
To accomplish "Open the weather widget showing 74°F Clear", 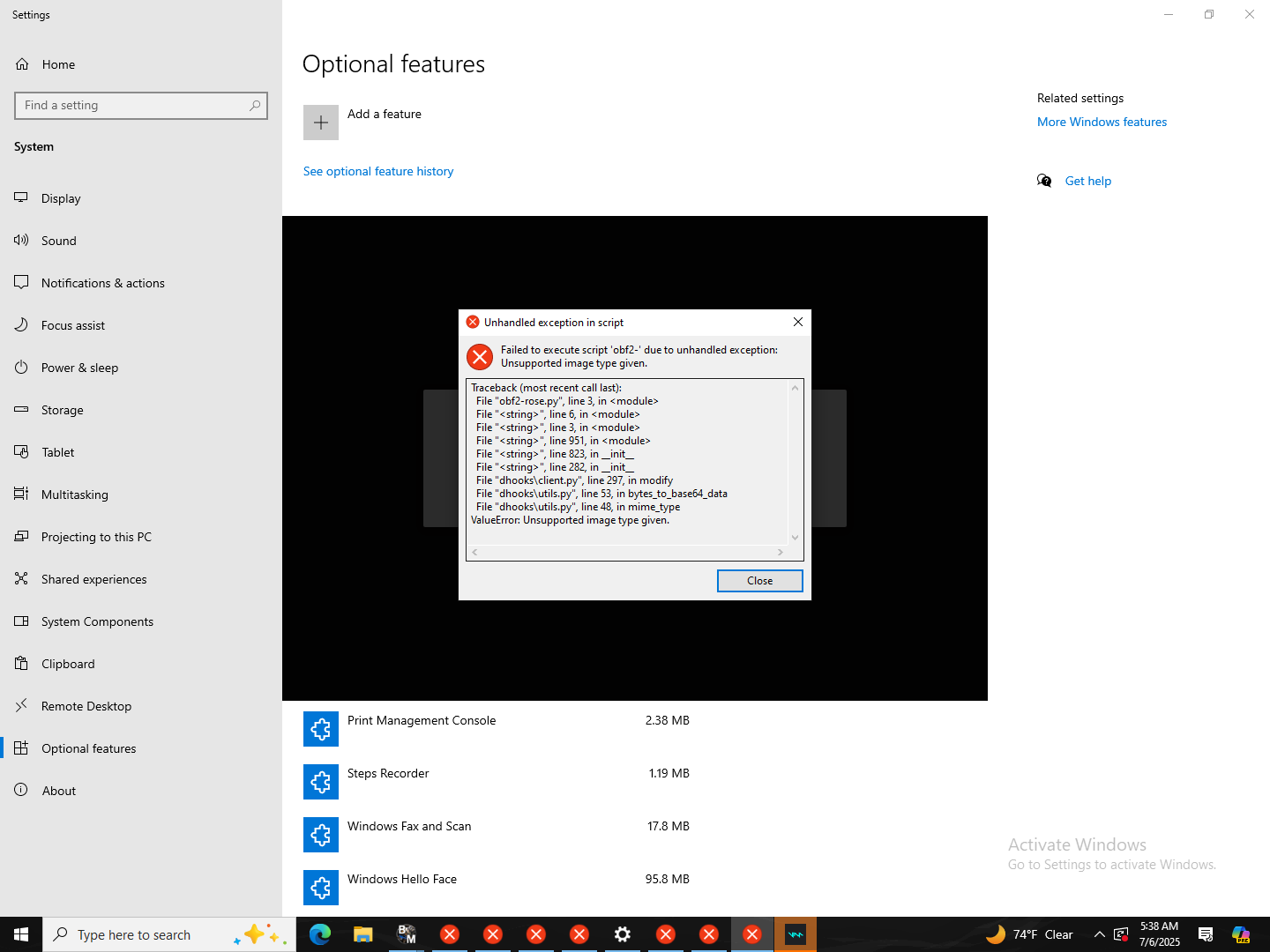I will point(1029,934).
